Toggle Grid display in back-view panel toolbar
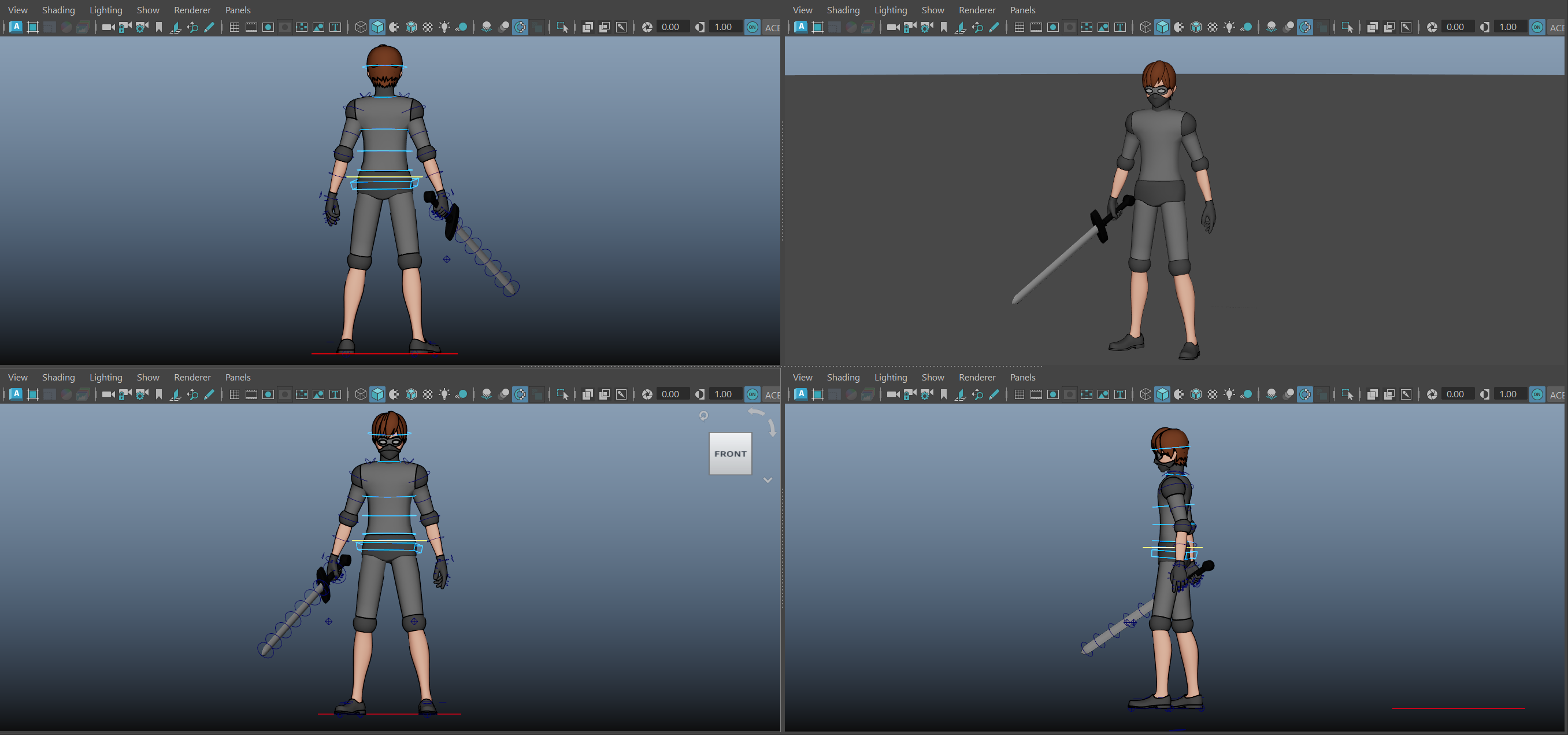The width and height of the screenshot is (1568, 735). click(x=234, y=27)
